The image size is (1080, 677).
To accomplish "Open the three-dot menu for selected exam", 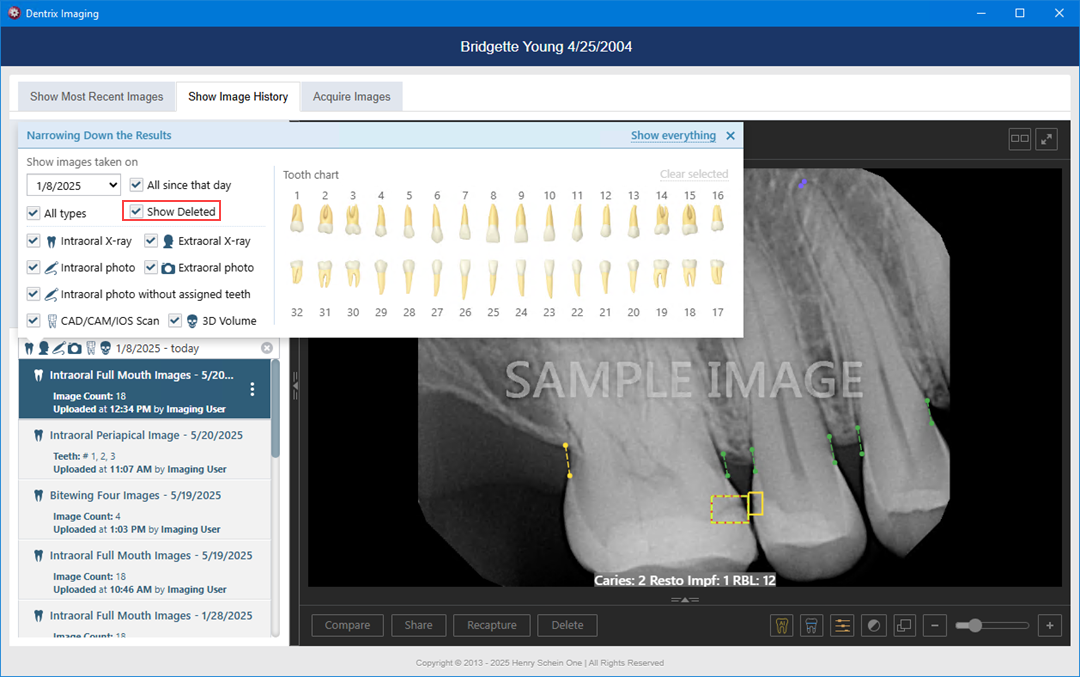I will [253, 389].
